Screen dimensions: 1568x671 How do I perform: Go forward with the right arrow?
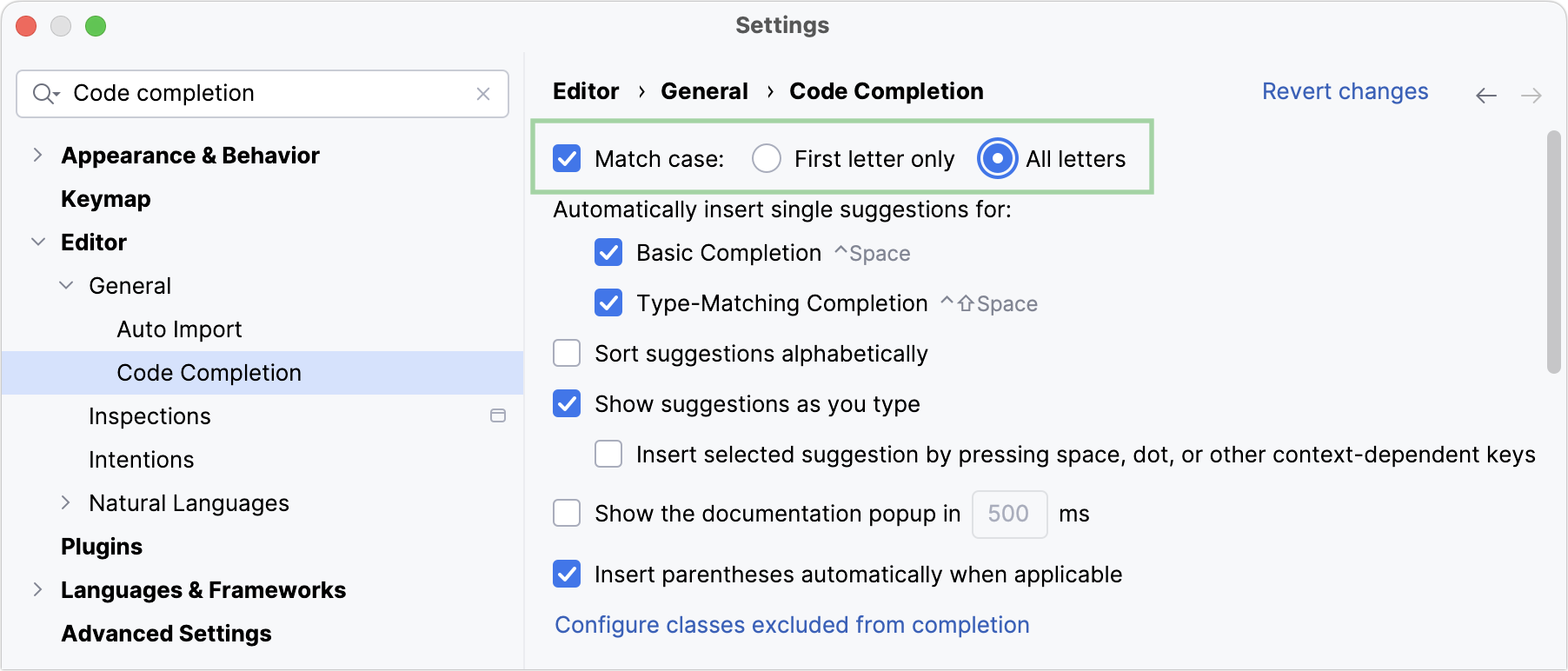pos(1531,96)
